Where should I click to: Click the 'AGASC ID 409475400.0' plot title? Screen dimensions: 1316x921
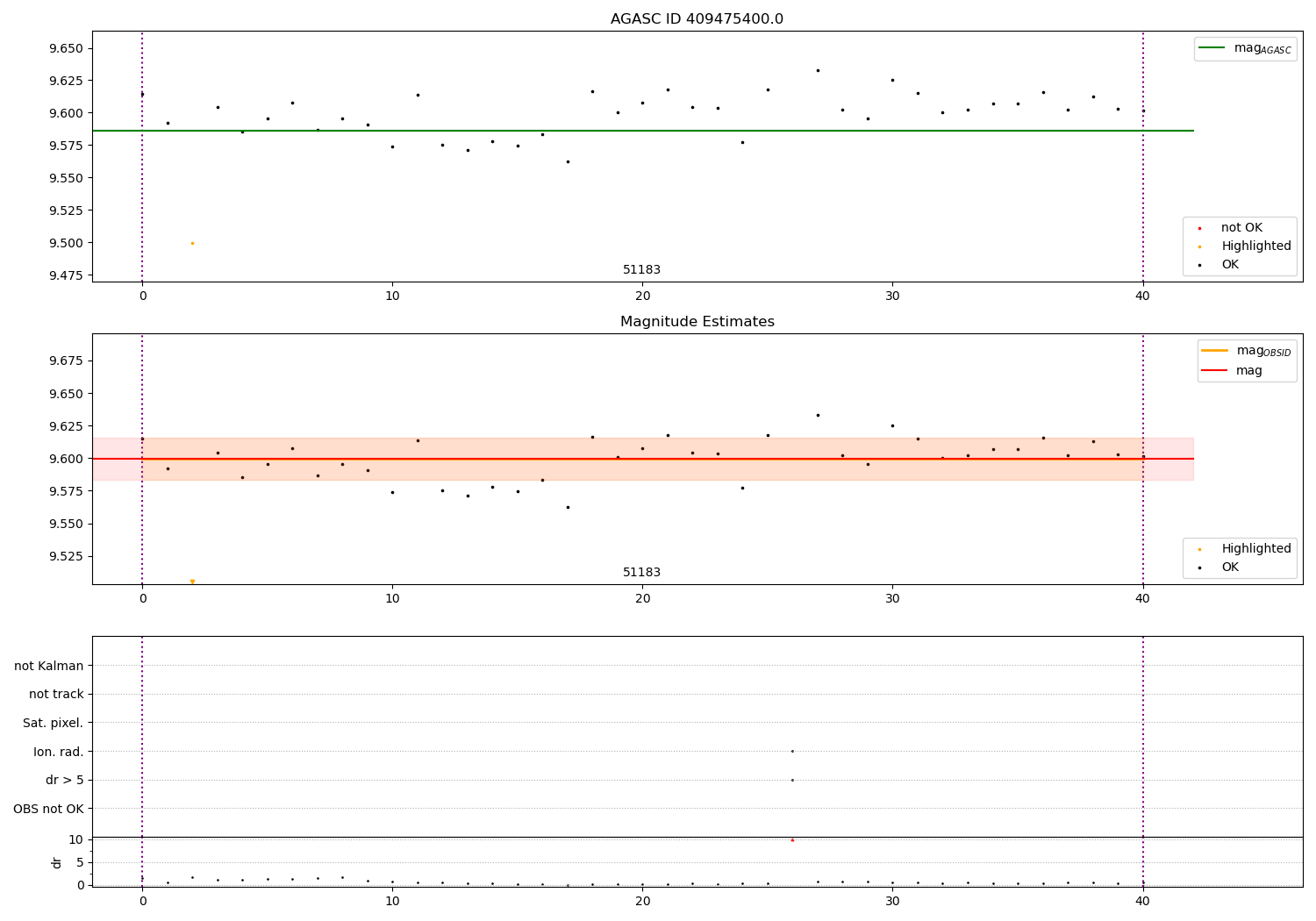pyautogui.click(x=697, y=19)
